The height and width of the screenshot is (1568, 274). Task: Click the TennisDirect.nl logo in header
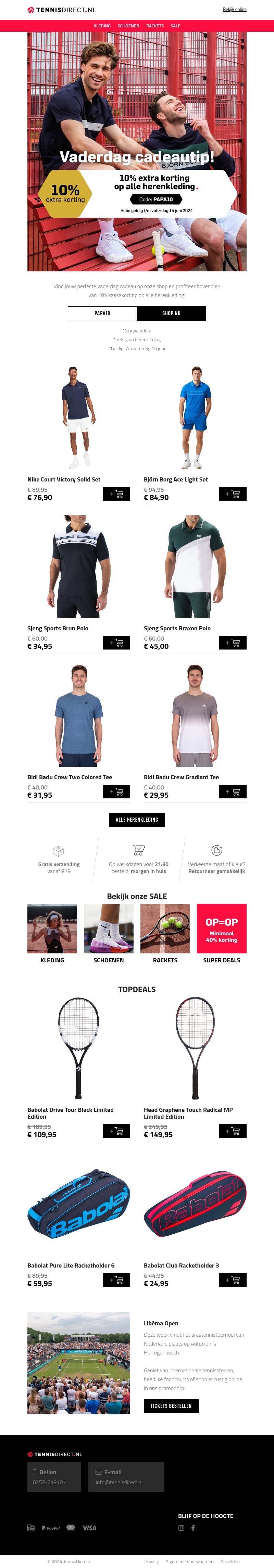click(x=62, y=10)
